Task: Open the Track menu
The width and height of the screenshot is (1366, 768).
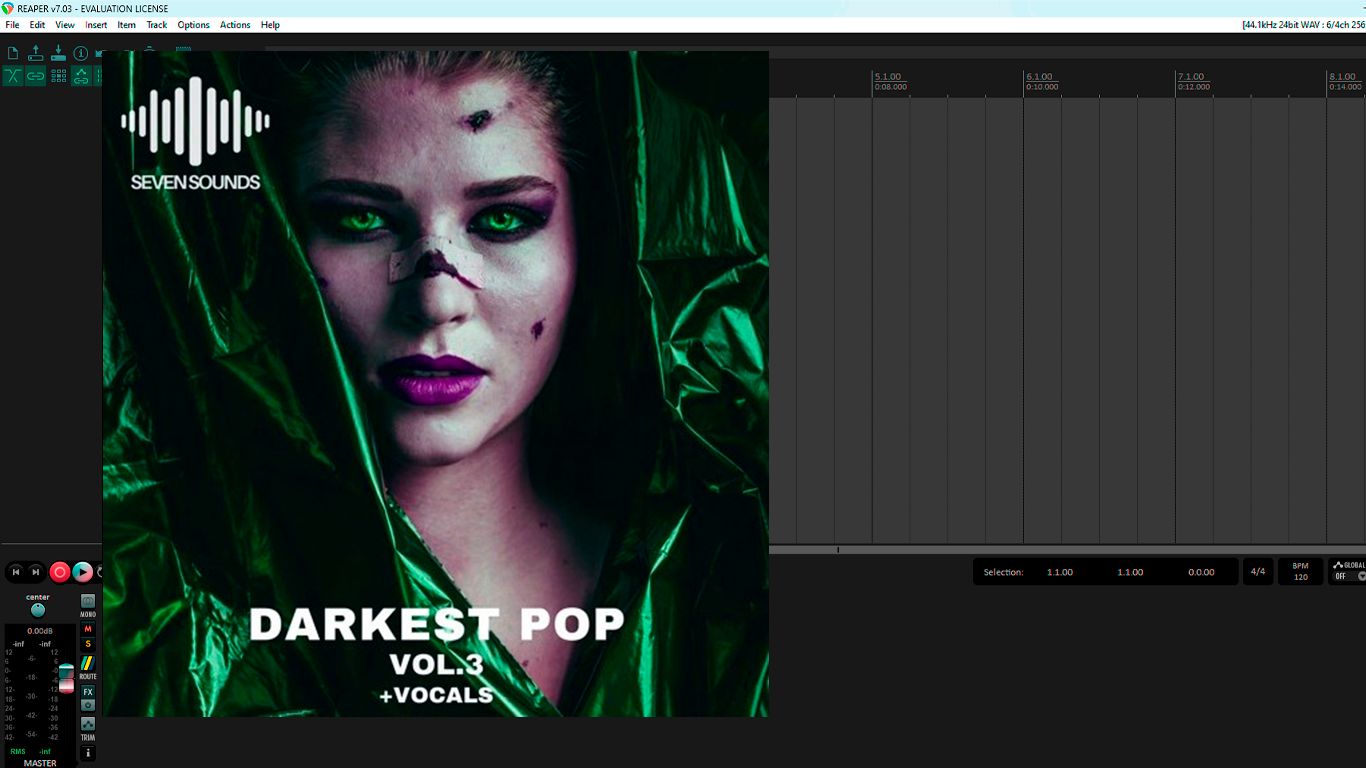Action: [157, 25]
